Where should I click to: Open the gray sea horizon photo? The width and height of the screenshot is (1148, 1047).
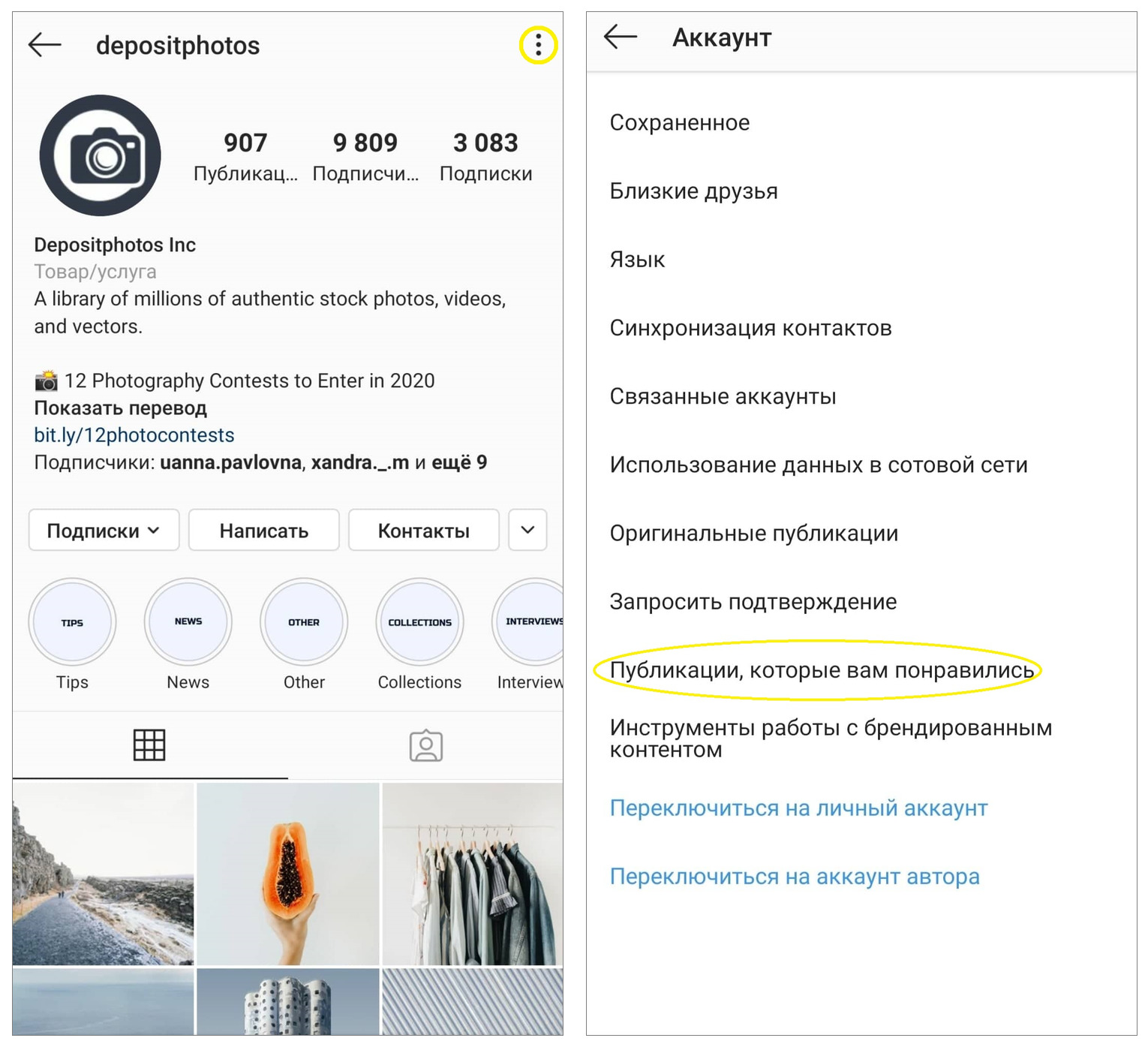click(103, 1002)
